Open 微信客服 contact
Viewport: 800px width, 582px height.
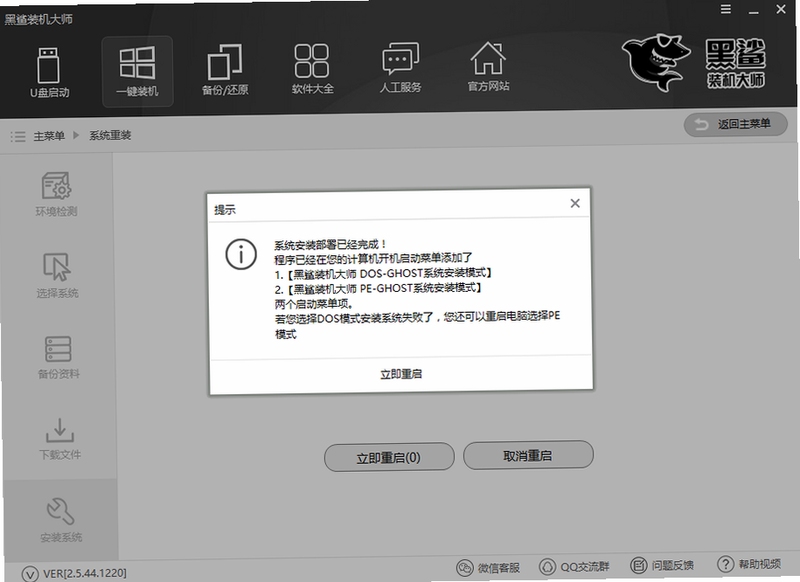click(488, 567)
